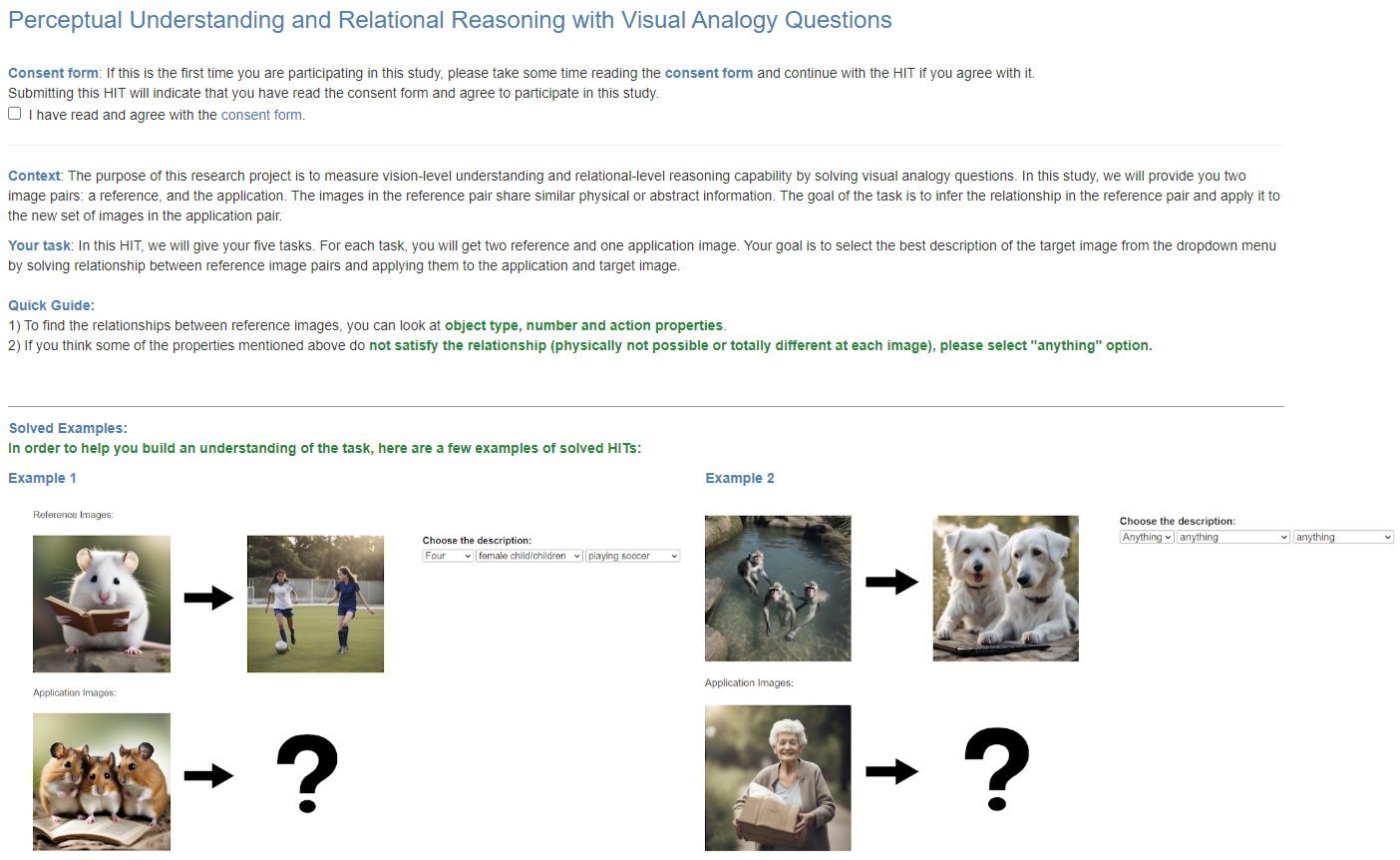
Task: Expand the 'female child/children' dropdown
Action: click(x=529, y=556)
